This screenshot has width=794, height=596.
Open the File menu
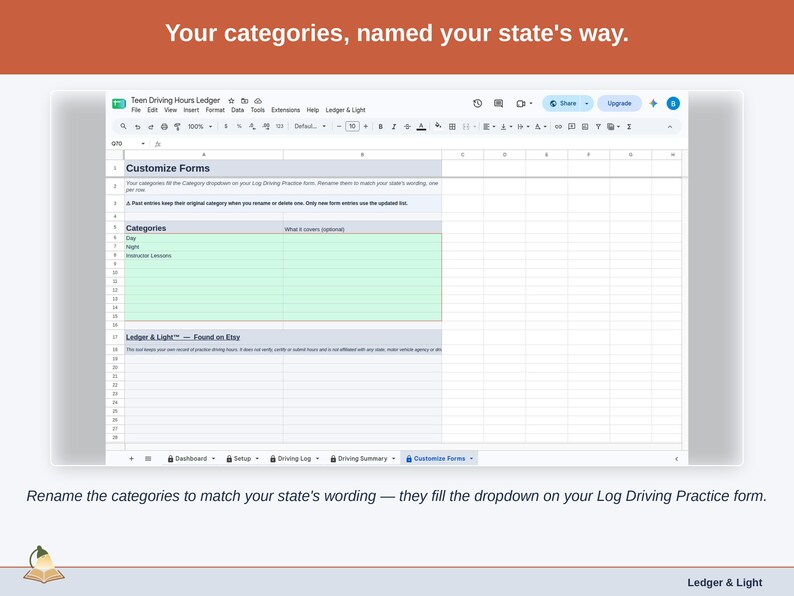coord(136,110)
